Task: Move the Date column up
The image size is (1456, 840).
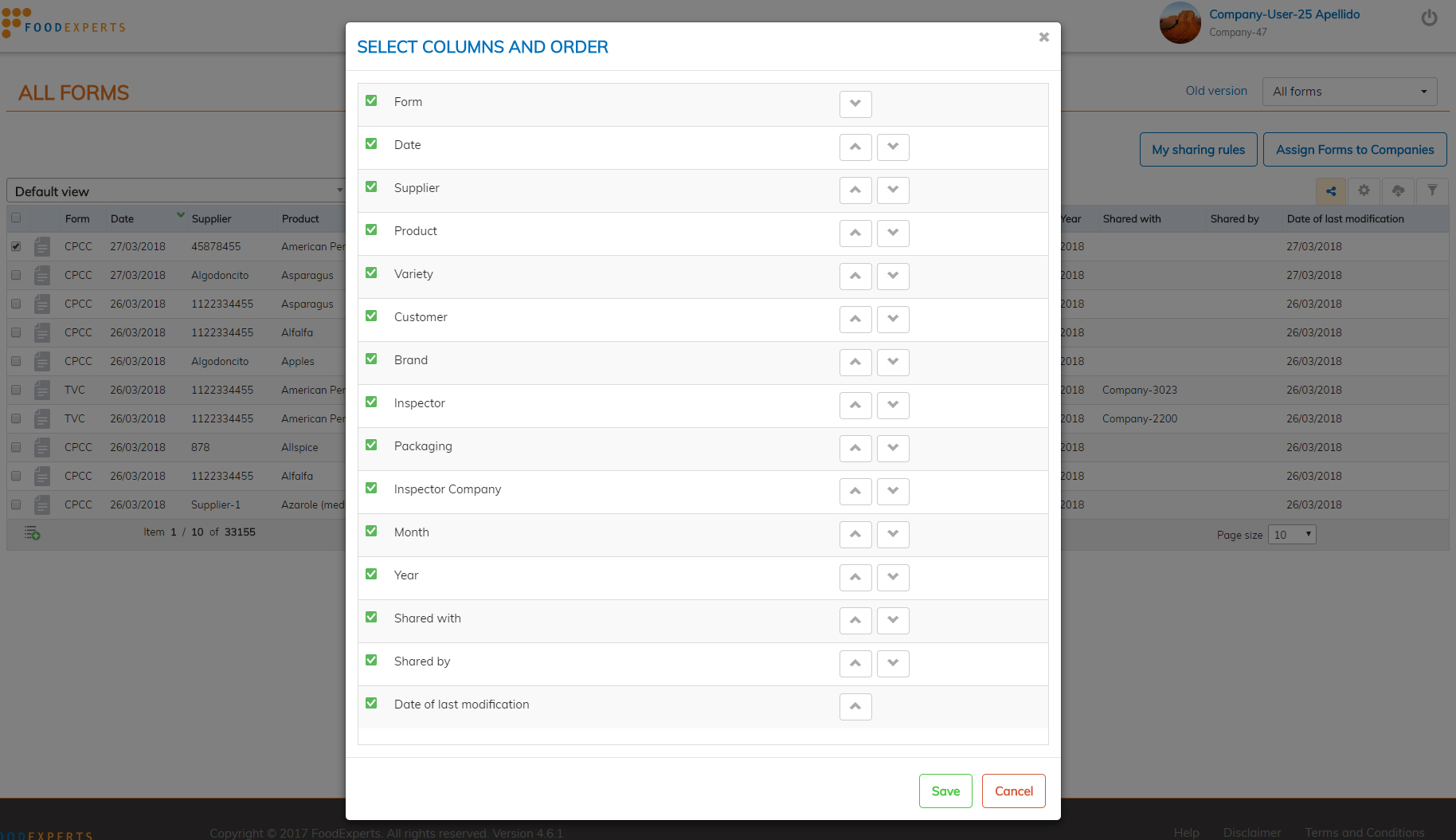Action: 855,147
